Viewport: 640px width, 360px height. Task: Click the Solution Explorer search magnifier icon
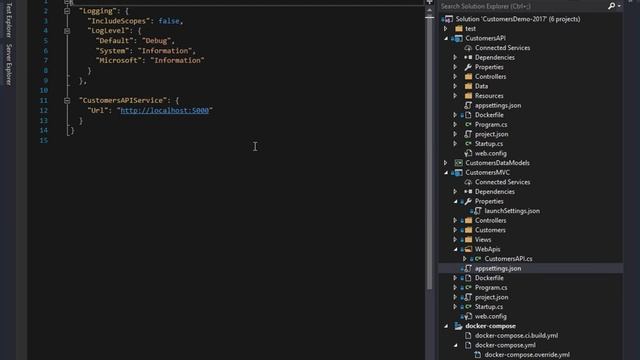point(611,6)
